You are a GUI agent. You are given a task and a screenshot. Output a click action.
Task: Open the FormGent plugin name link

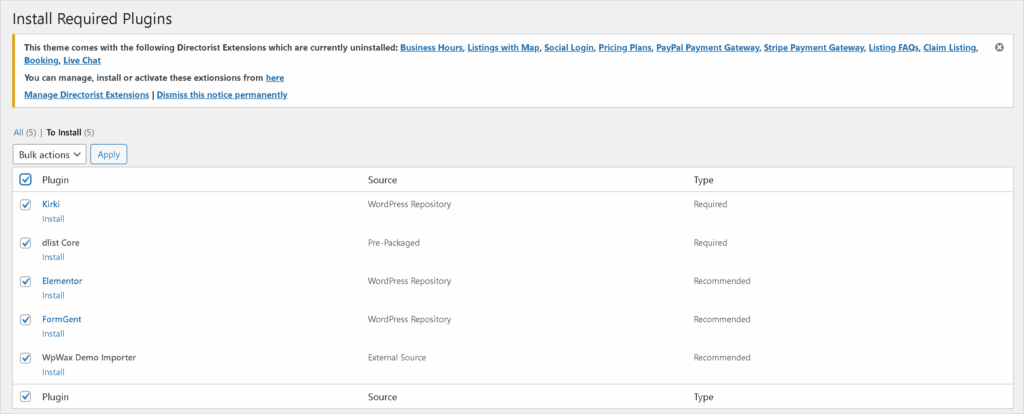pyautogui.click(x=62, y=319)
